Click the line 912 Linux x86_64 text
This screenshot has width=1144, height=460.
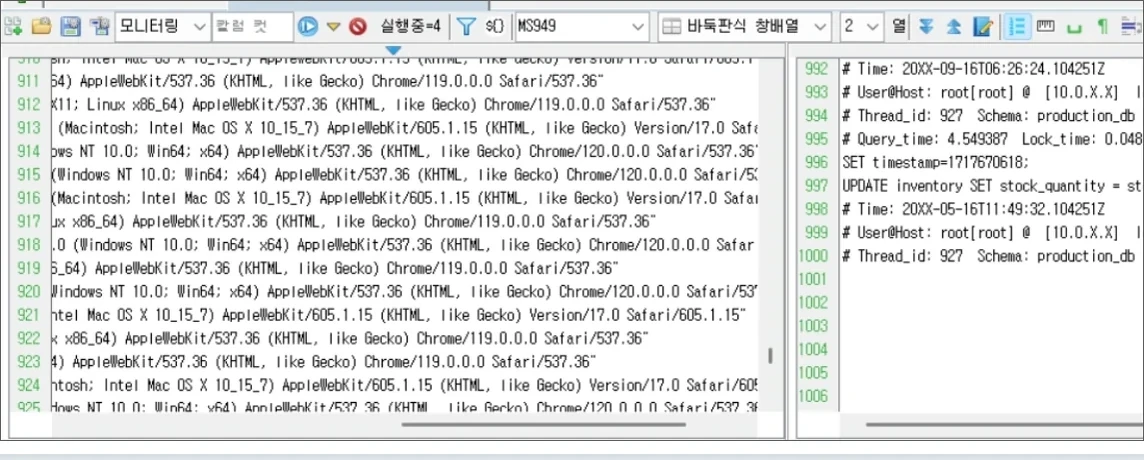pyautogui.click(x=385, y=105)
